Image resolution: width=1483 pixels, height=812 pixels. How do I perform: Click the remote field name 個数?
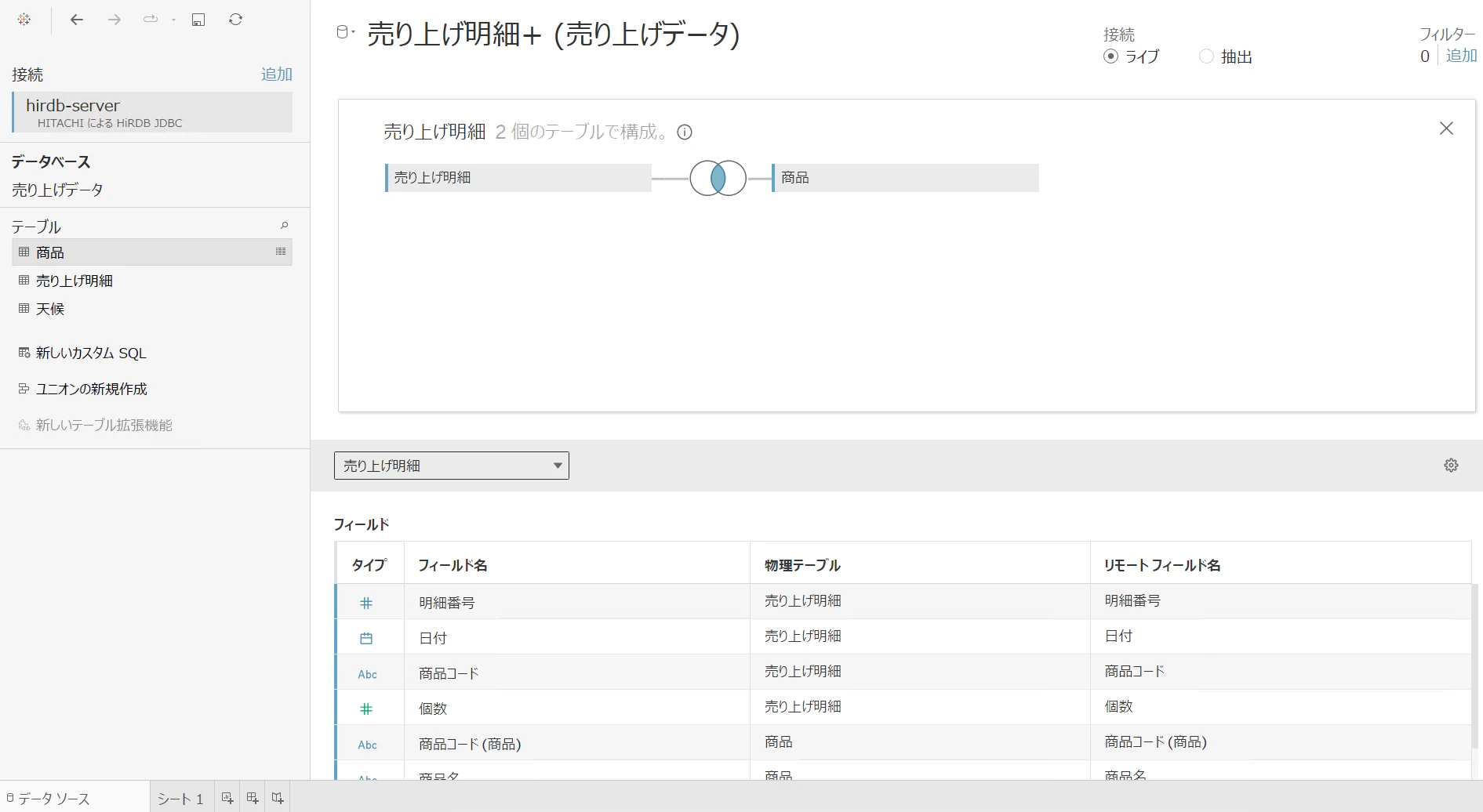coord(1119,706)
